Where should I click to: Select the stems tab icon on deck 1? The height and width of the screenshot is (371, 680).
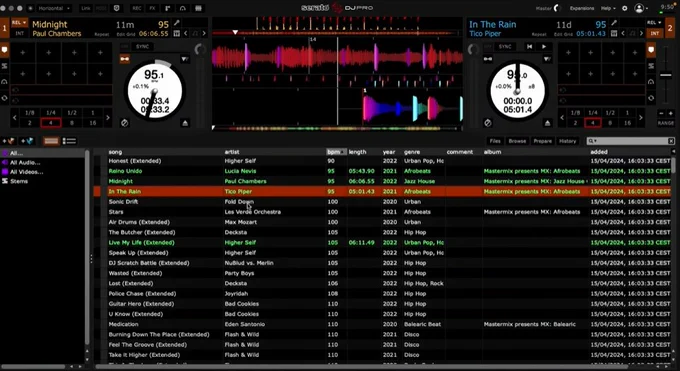pos(4,66)
